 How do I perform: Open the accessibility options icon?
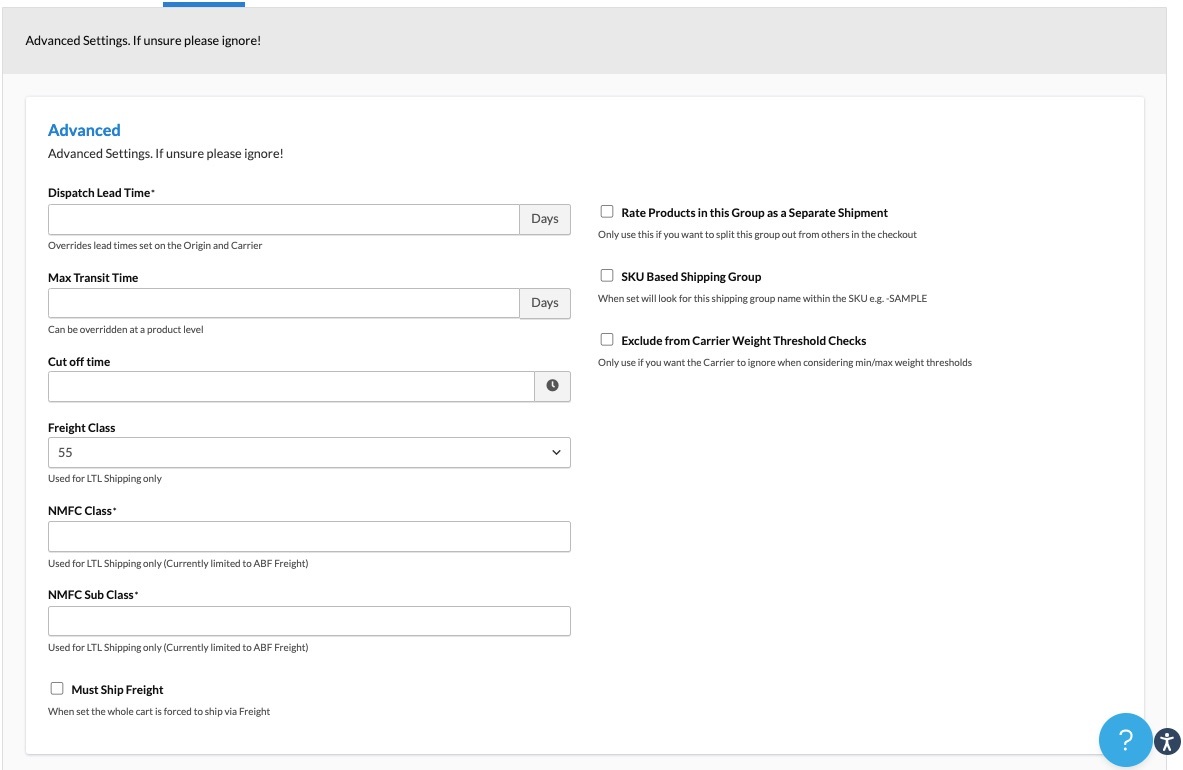point(1167,741)
